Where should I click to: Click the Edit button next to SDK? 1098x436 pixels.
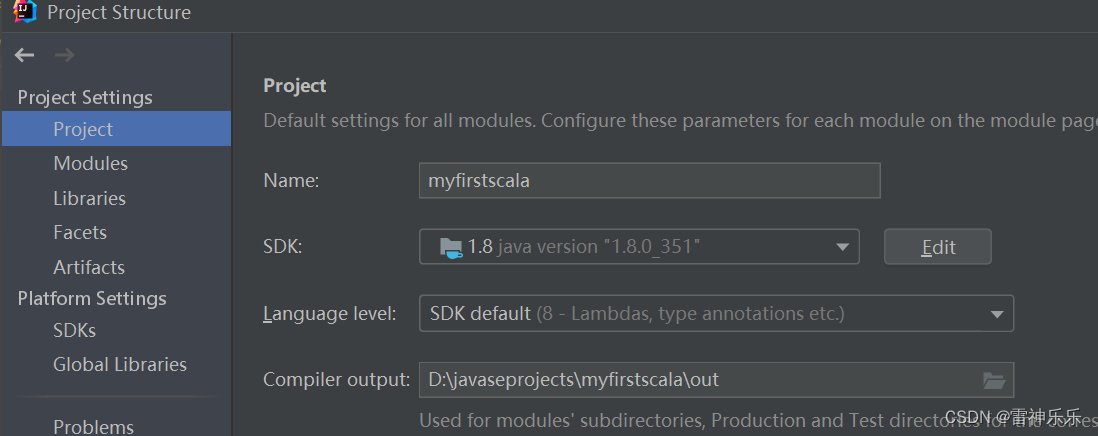[938, 247]
